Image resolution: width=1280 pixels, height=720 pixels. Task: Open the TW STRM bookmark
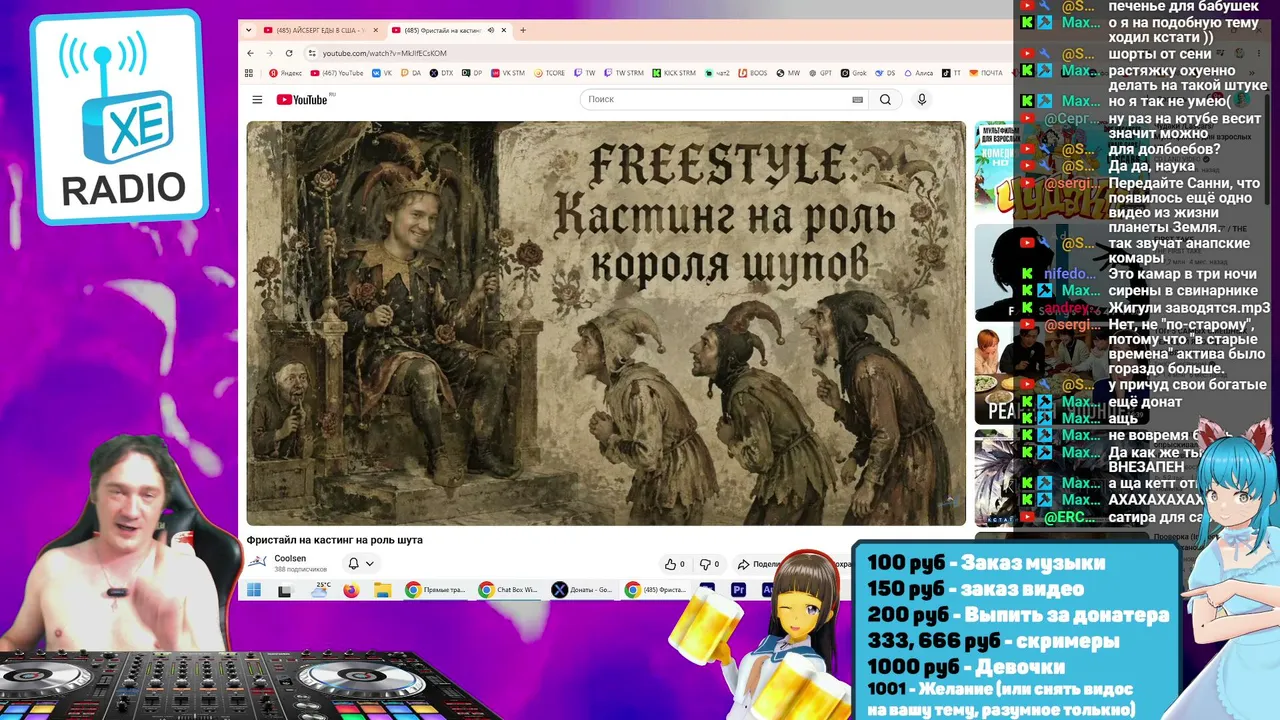[x=624, y=73]
